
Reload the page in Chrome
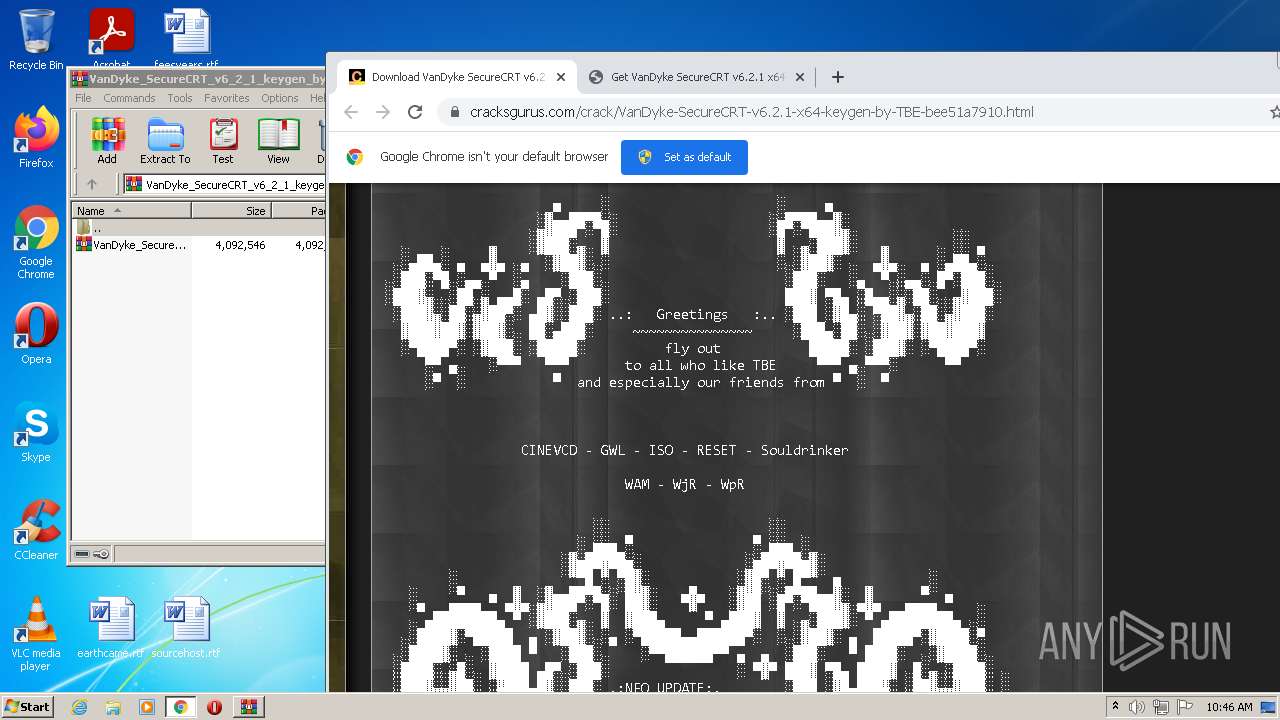pos(415,112)
